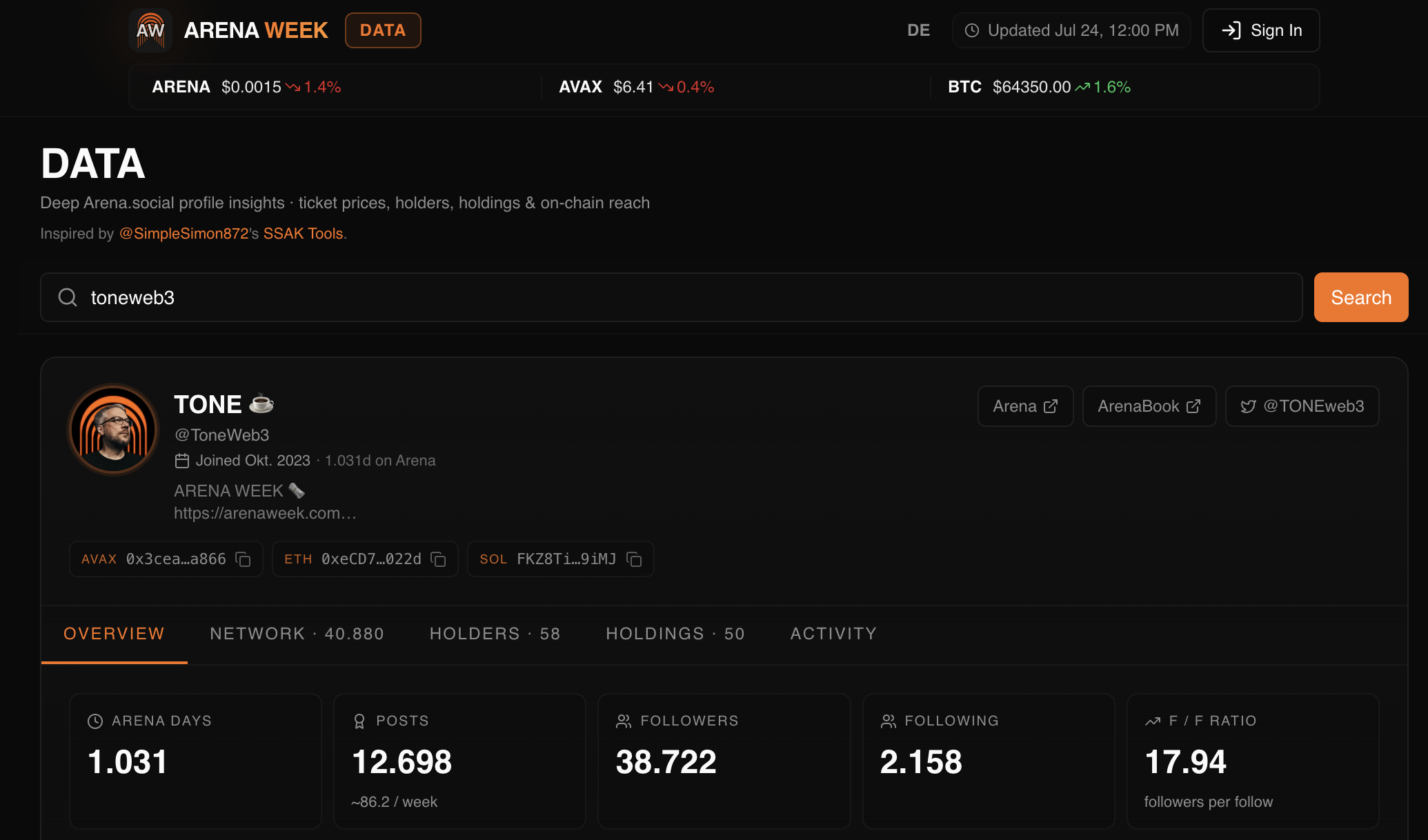Click the AVAX address 0x3cea…a866
Image resolution: width=1428 pixels, height=840 pixels.
(176, 559)
